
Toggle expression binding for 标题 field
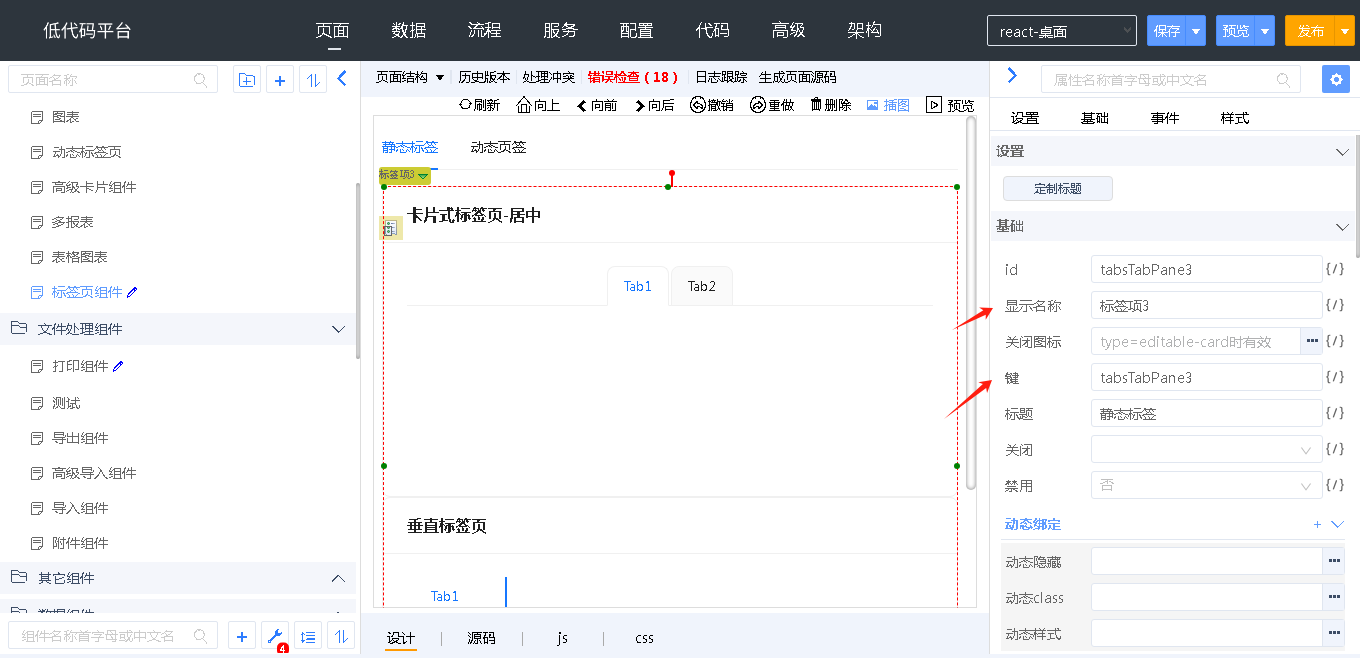coord(1335,413)
